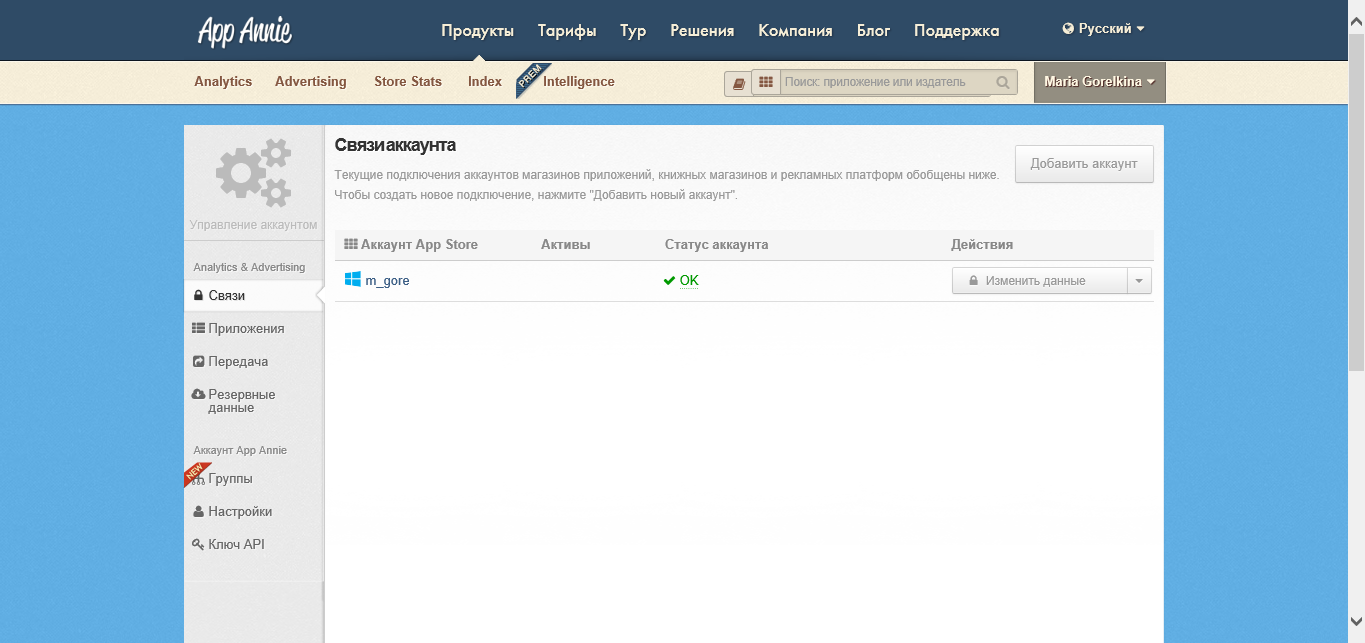Open the Компания menu
This screenshot has height=643, width=1365.
click(795, 30)
